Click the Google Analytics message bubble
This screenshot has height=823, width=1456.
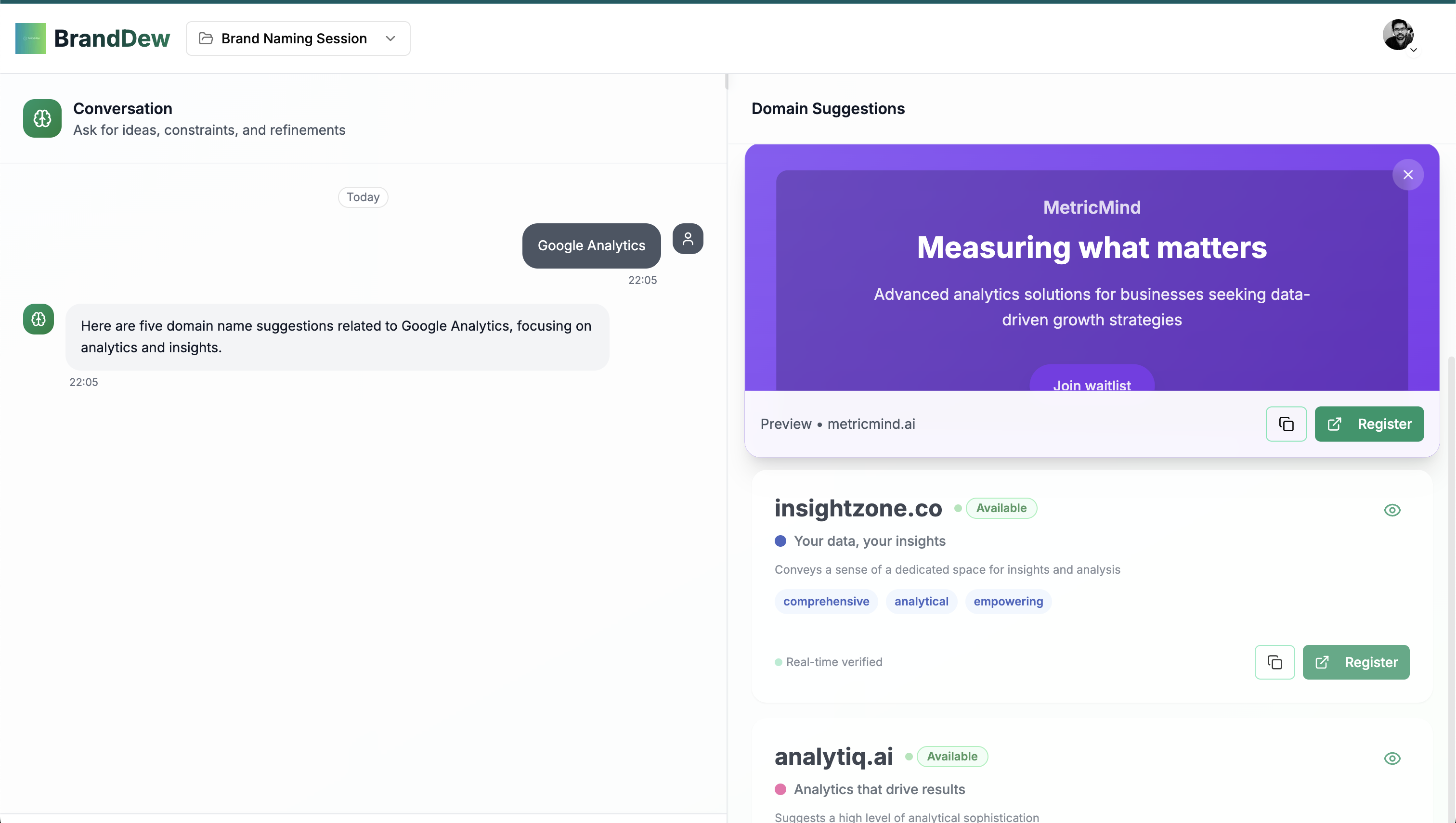point(591,245)
